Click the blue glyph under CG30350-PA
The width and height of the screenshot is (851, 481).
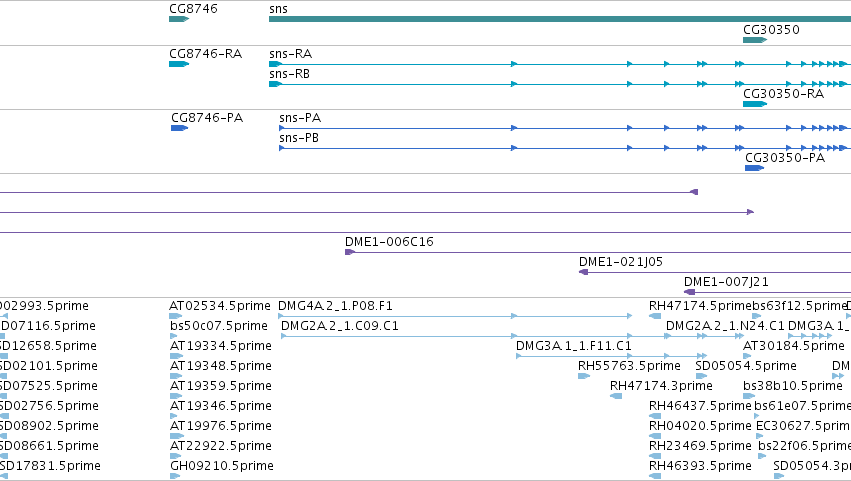(x=754, y=168)
